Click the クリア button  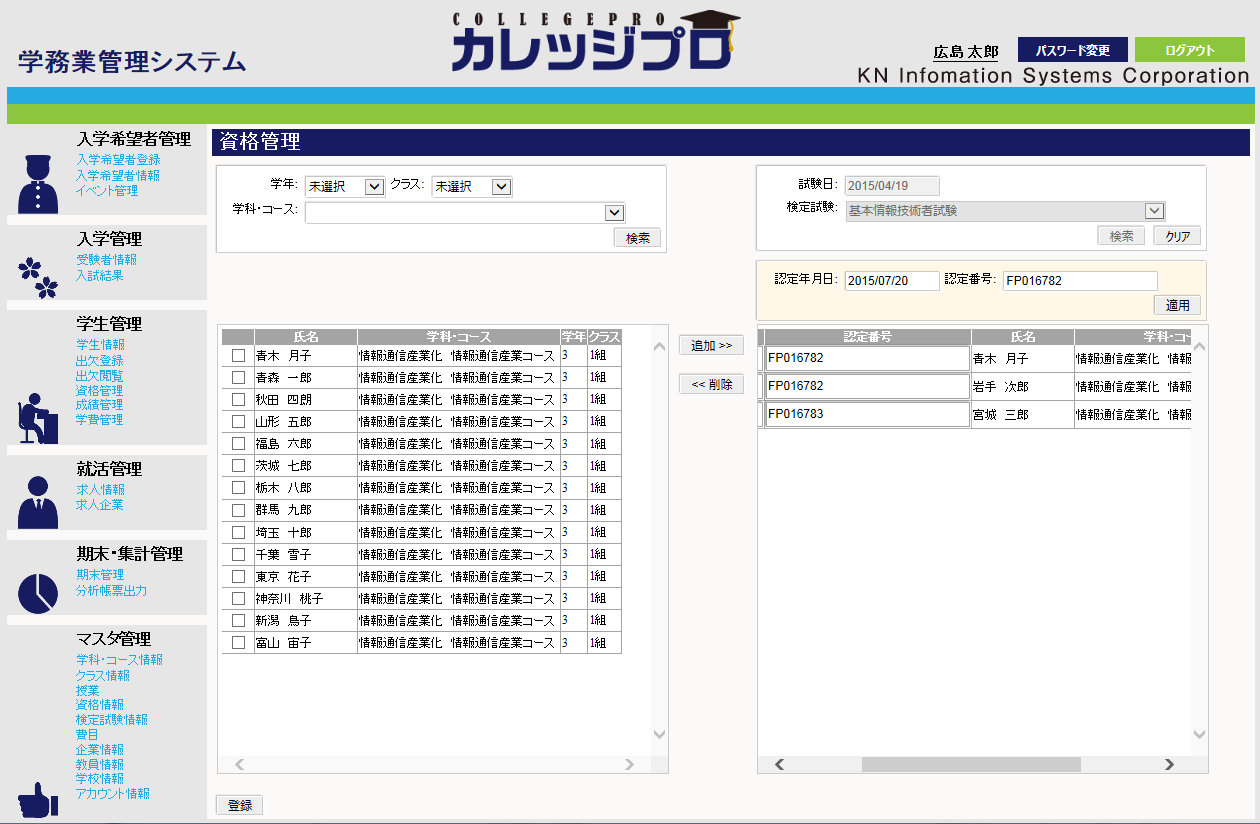coord(1177,236)
